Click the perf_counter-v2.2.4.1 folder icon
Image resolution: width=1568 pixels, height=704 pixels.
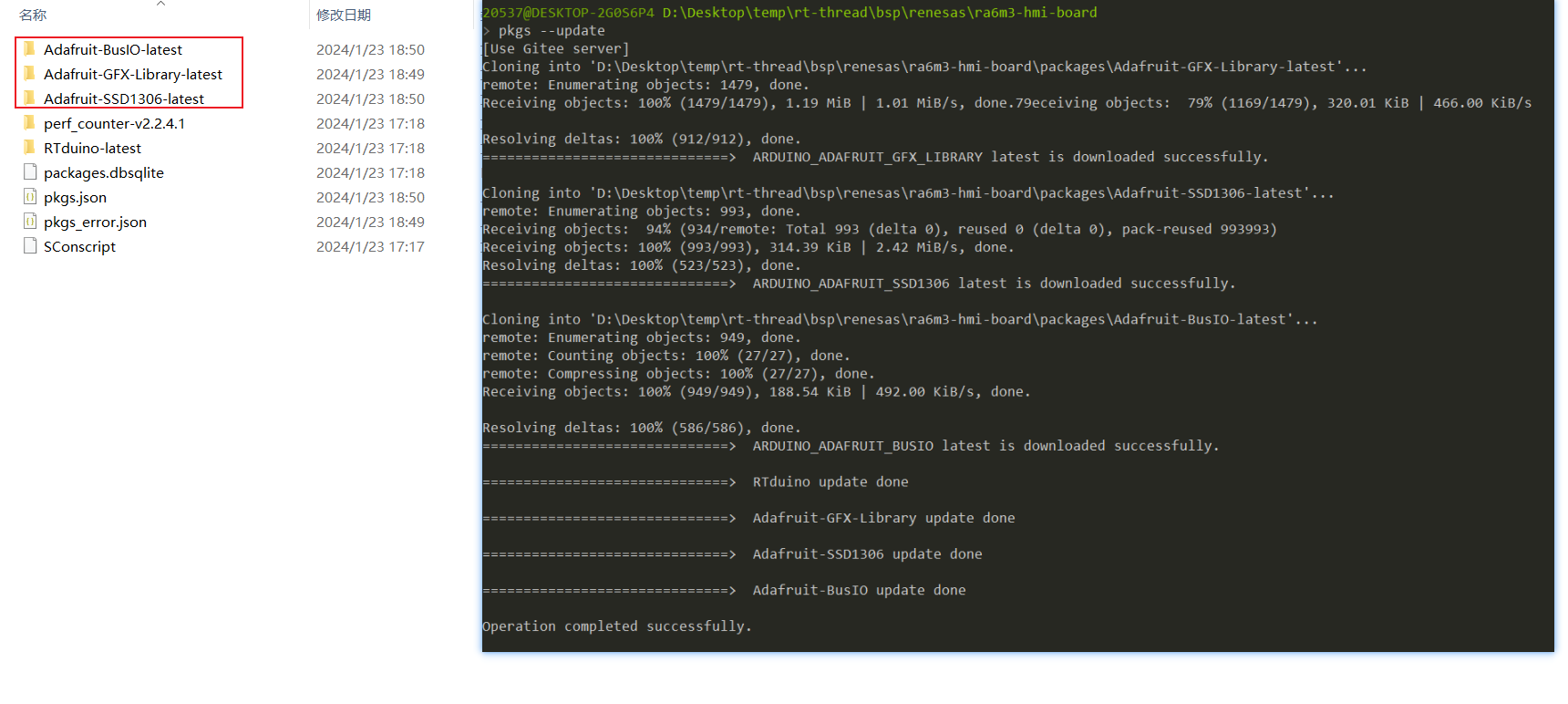(x=29, y=122)
